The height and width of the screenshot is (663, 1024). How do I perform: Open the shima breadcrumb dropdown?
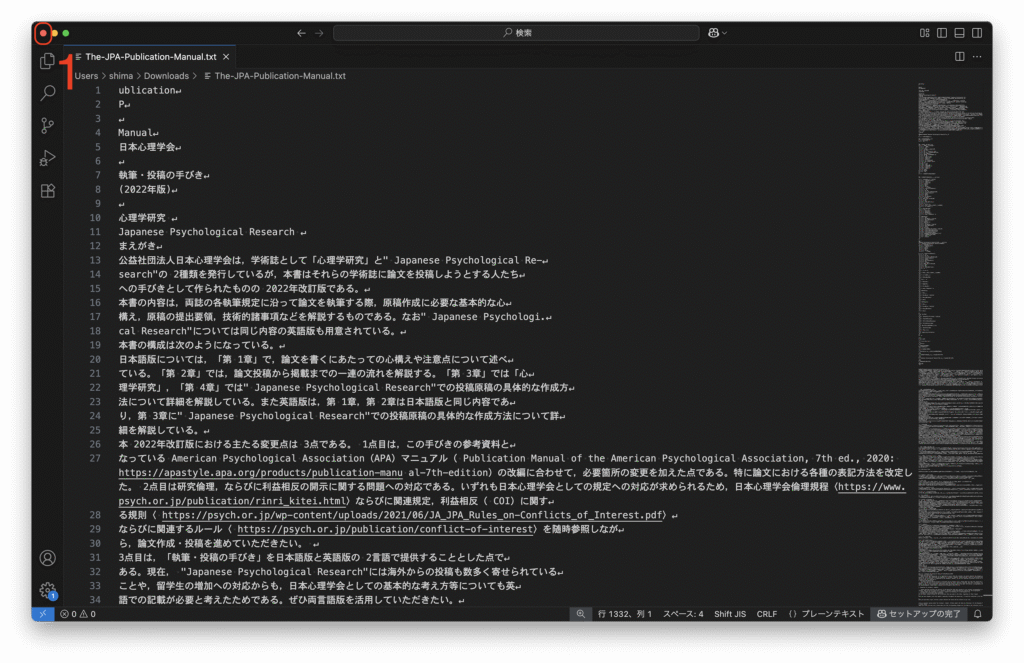coord(121,76)
